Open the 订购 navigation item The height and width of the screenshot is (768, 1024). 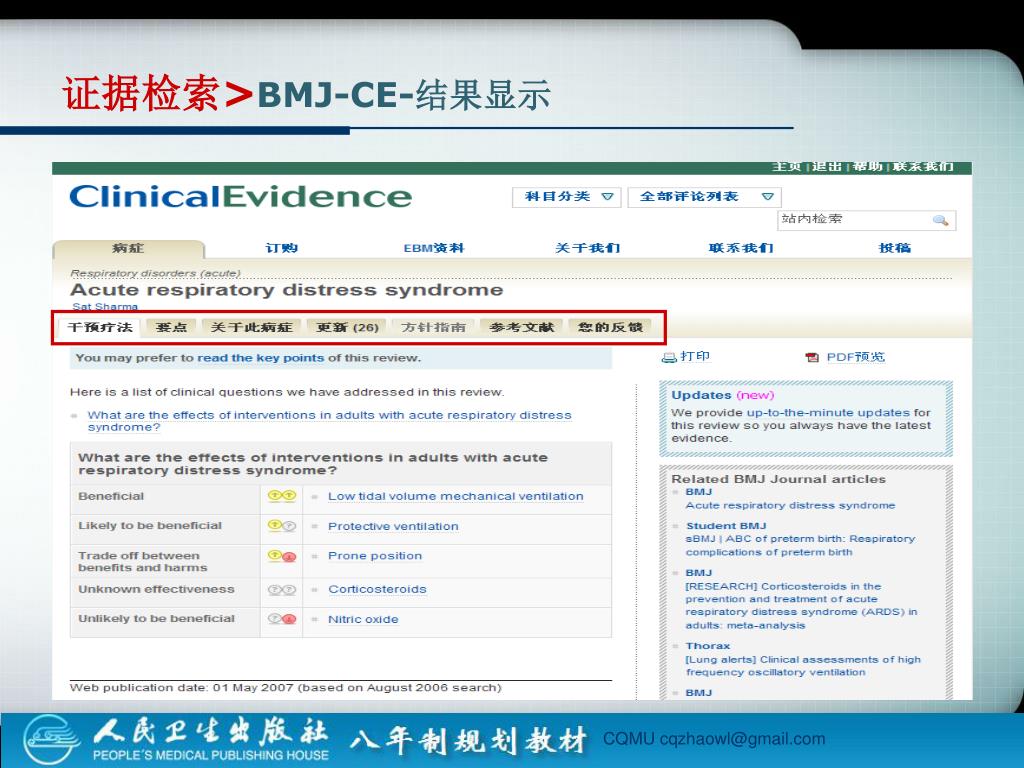[x=281, y=248]
